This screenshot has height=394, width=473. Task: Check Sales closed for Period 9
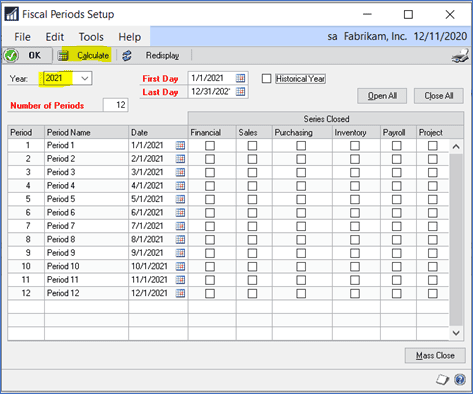[252, 253]
